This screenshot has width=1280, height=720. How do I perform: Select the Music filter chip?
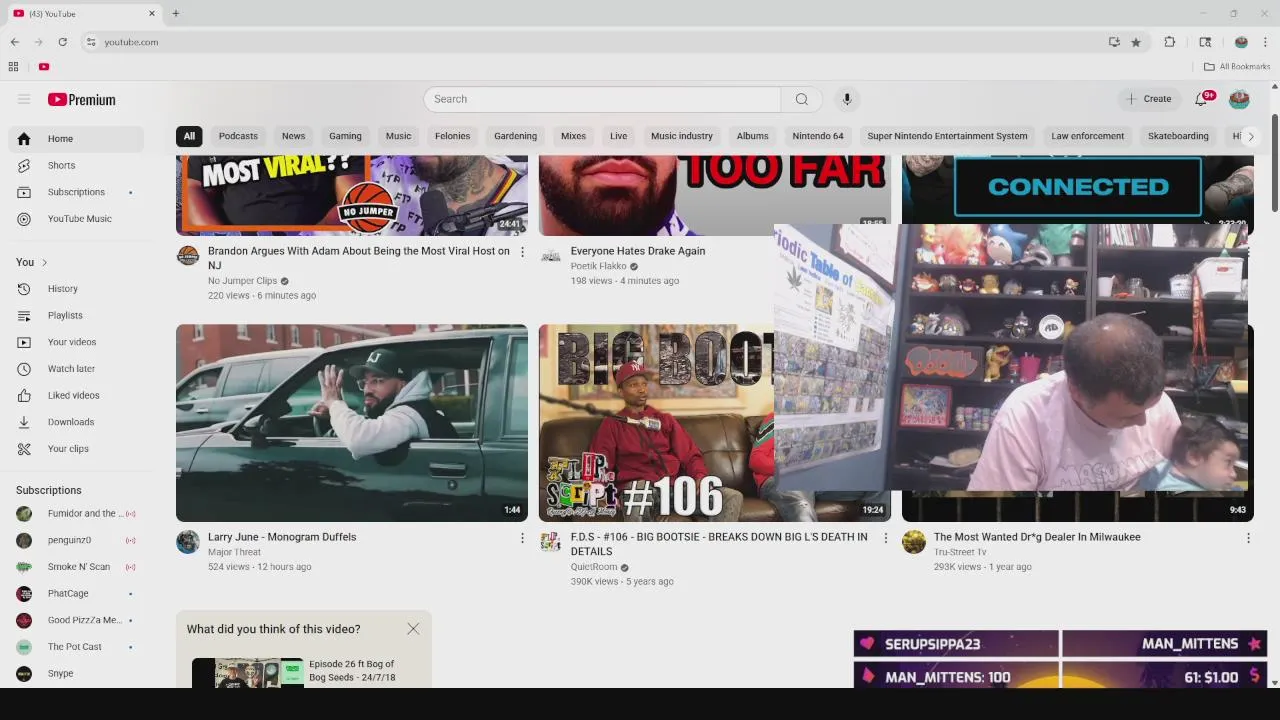pos(398,136)
